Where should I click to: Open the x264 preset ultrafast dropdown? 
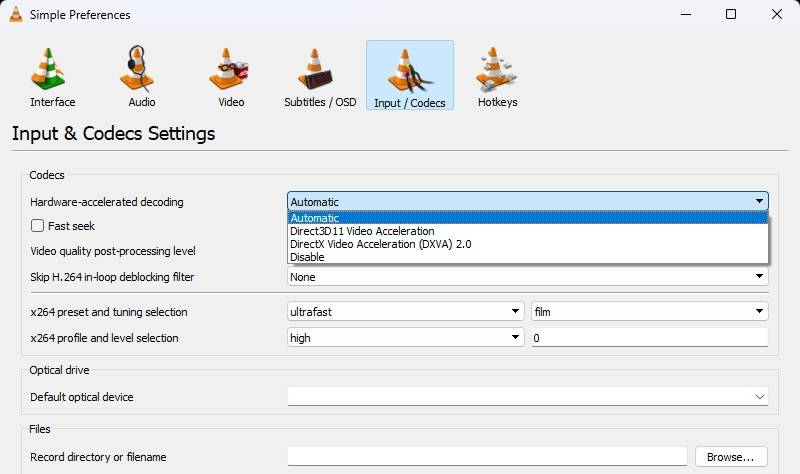[406, 311]
